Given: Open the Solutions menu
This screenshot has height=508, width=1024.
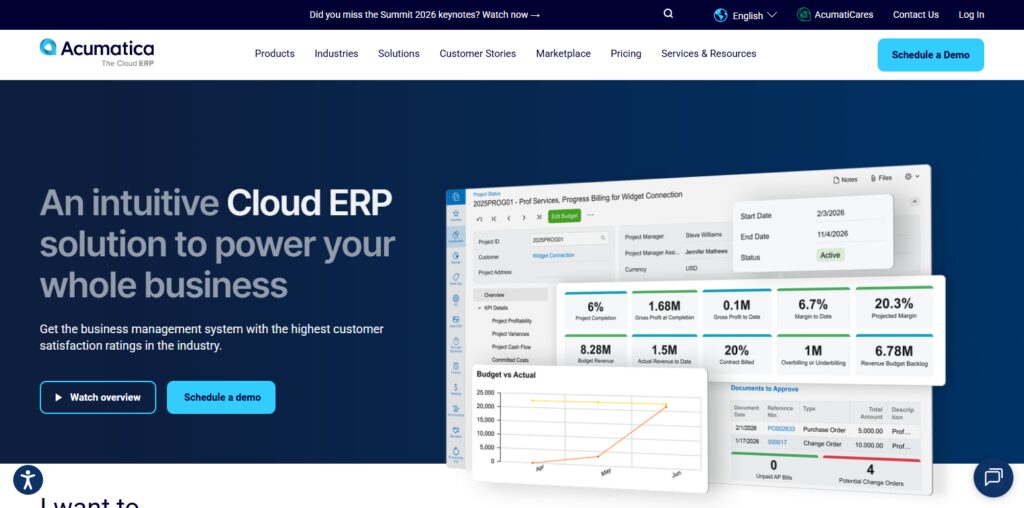Looking at the screenshot, I should [x=398, y=54].
